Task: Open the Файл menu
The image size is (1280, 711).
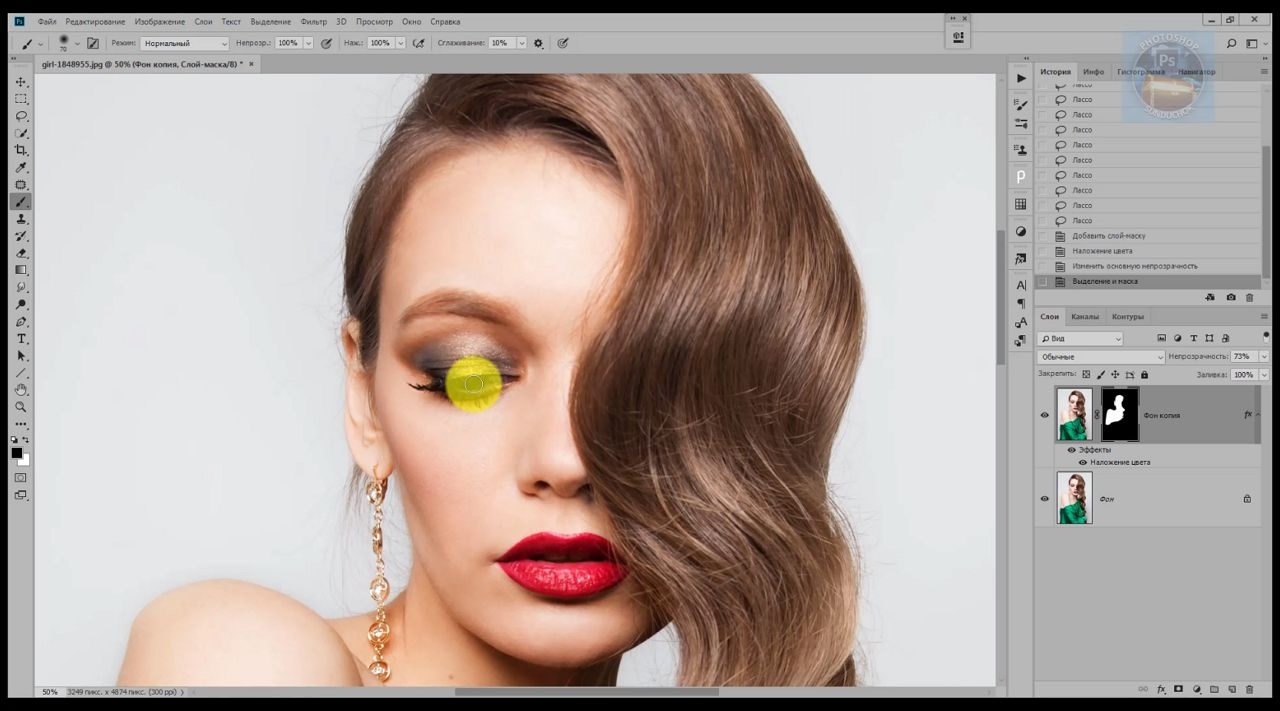Action: [x=47, y=21]
